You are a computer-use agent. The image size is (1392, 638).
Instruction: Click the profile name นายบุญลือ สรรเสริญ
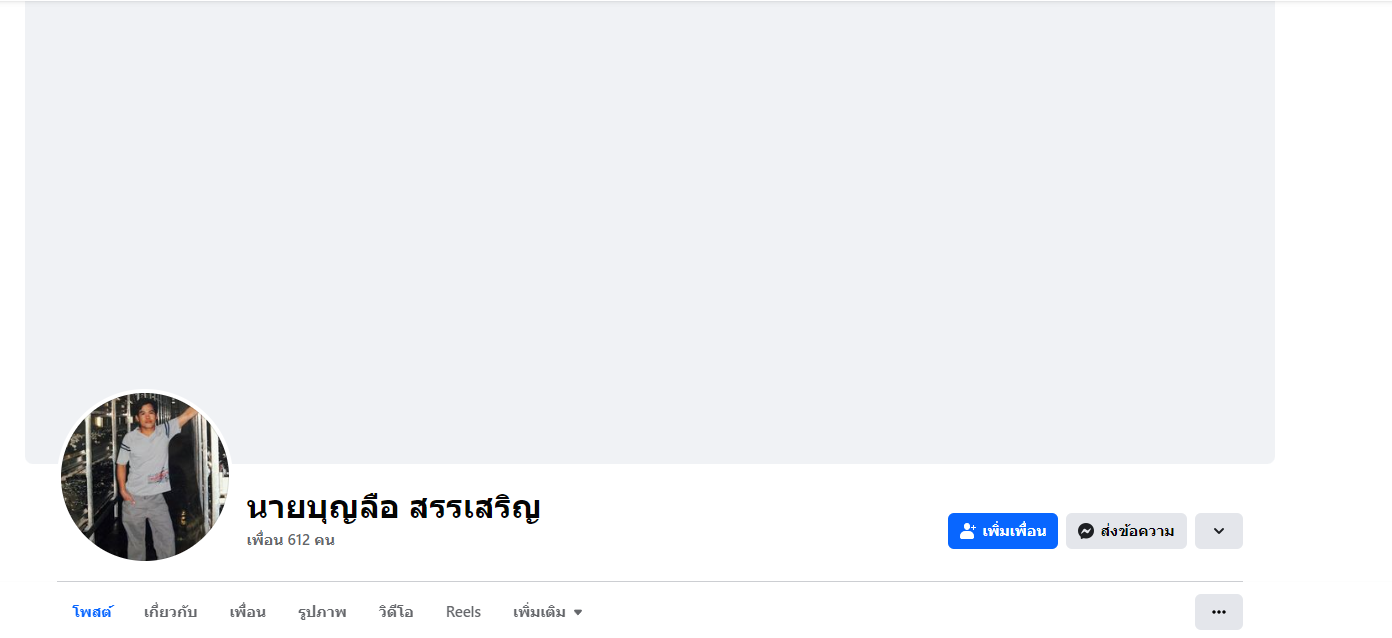[394, 507]
